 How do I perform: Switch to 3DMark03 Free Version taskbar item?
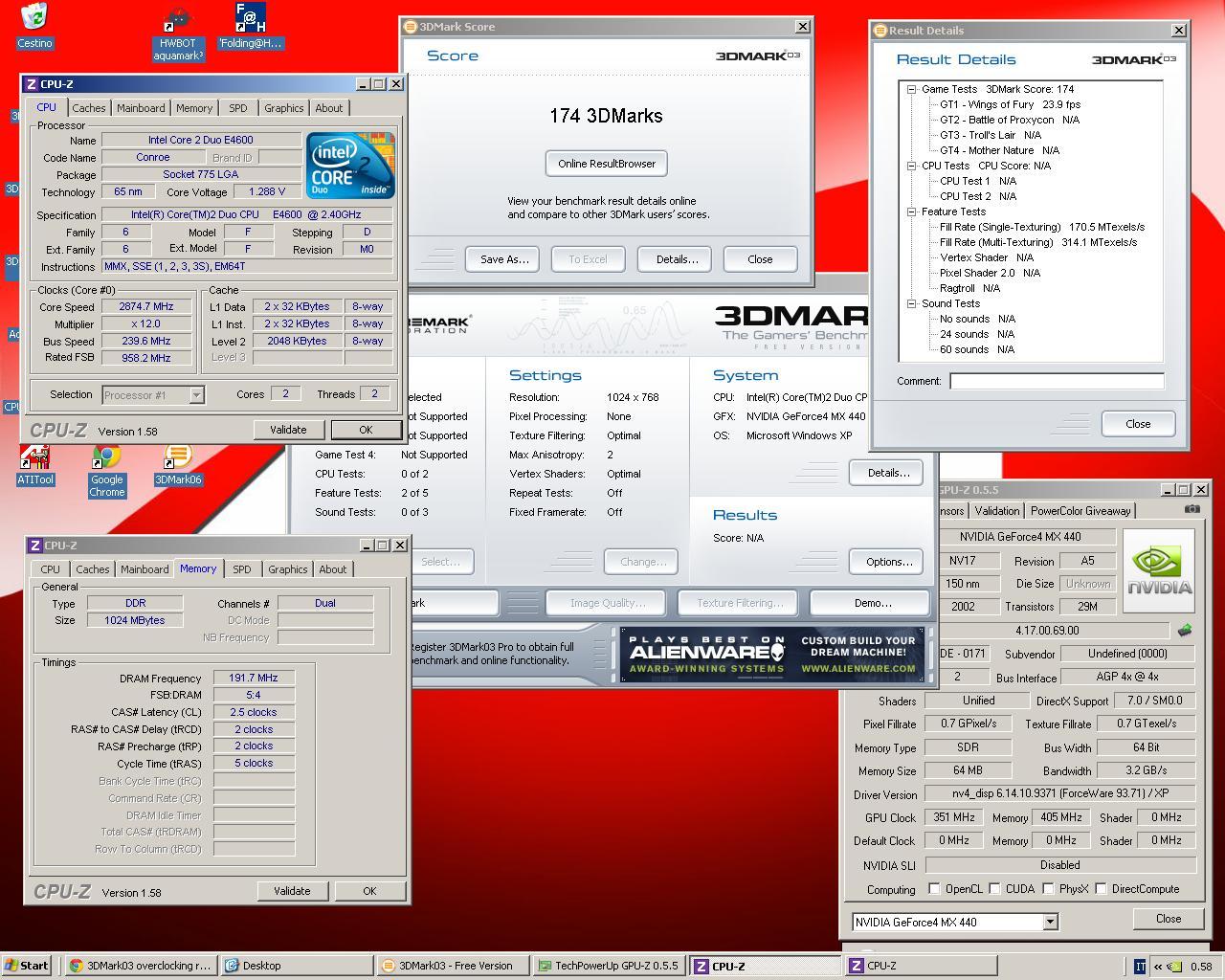click(x=452, y=966)
